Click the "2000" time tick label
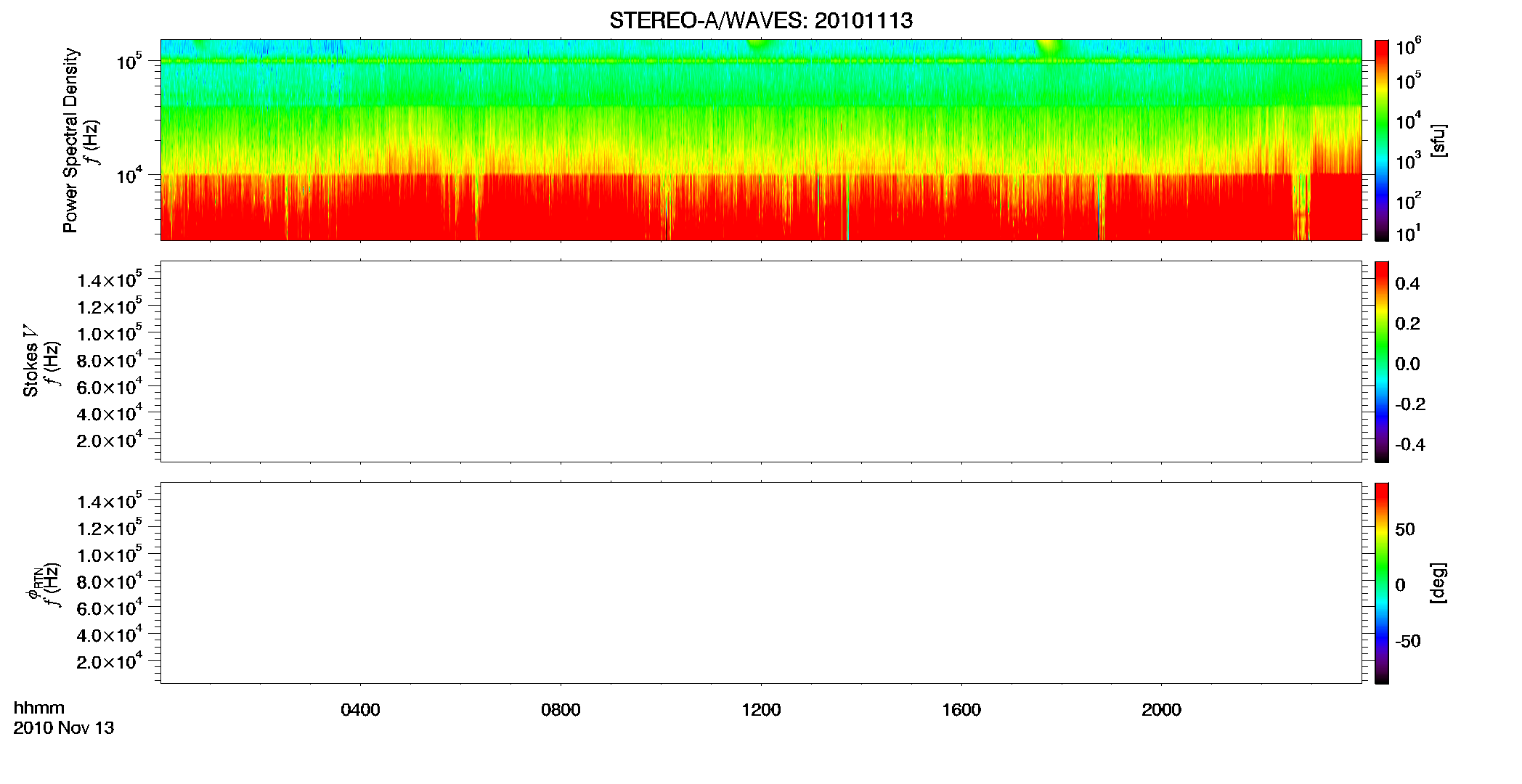This screenshot has width=1522, height=784. click(x=1161, y=710)
